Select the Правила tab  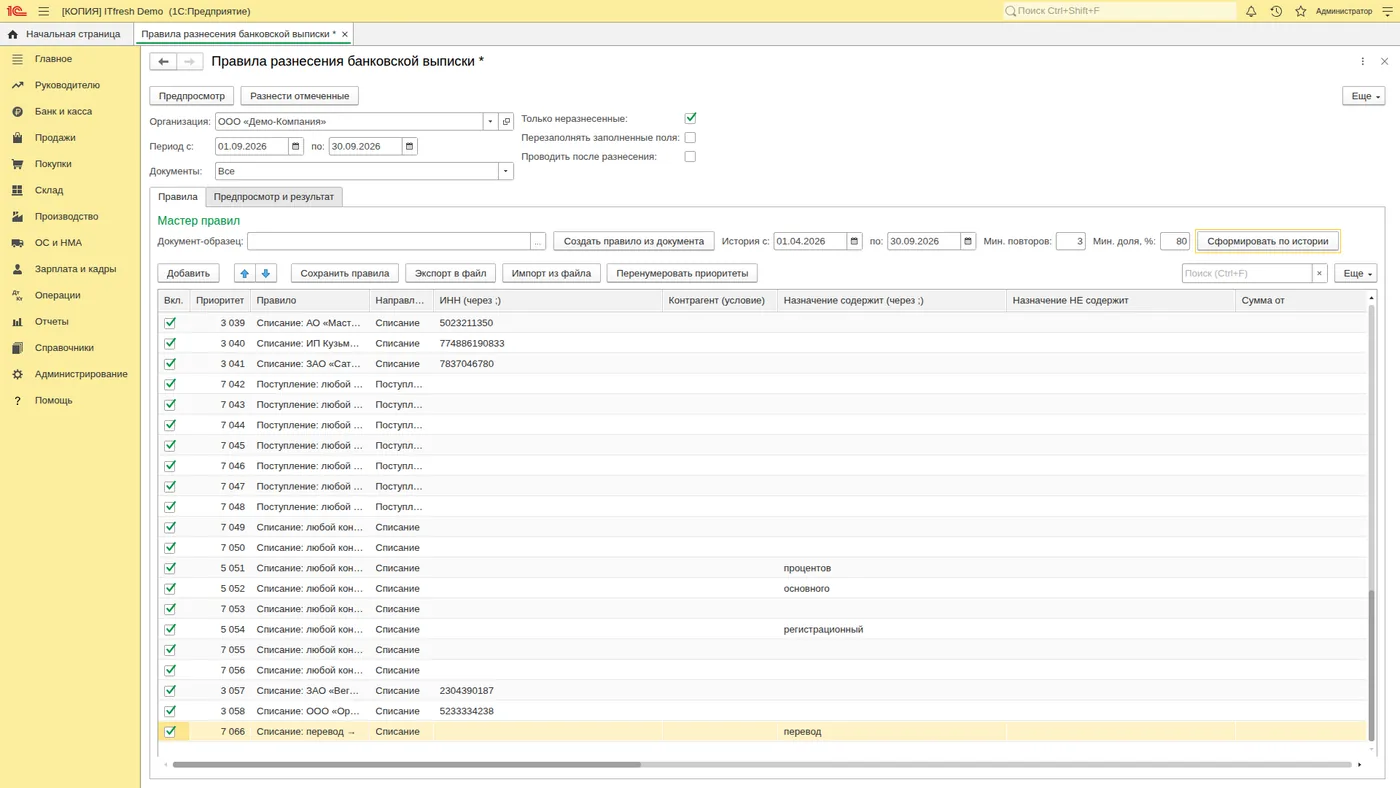(178, 197)
